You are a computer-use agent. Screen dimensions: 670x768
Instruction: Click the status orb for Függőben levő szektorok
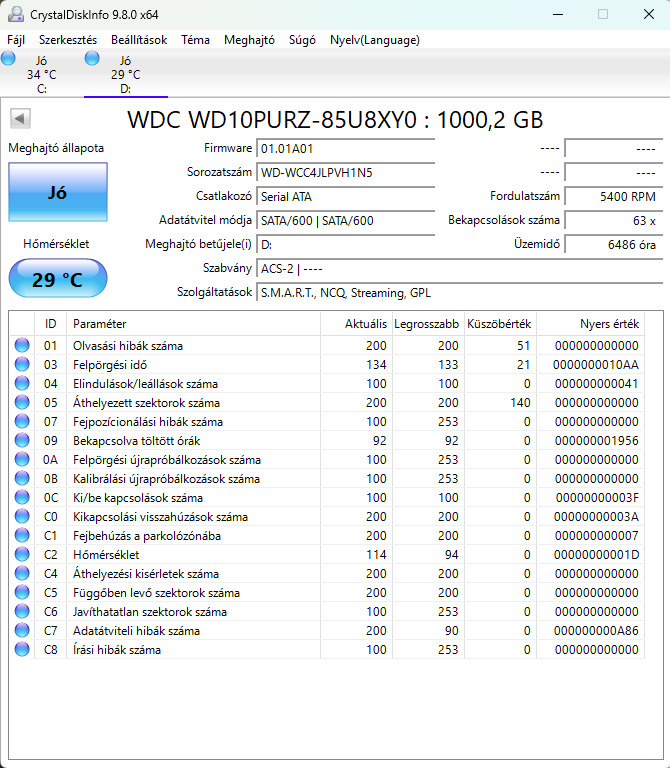click(22, 592)
